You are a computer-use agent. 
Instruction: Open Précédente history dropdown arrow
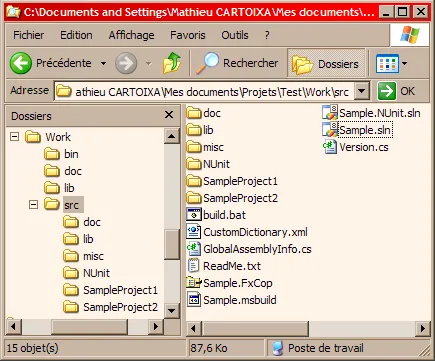tap(104, 63)
